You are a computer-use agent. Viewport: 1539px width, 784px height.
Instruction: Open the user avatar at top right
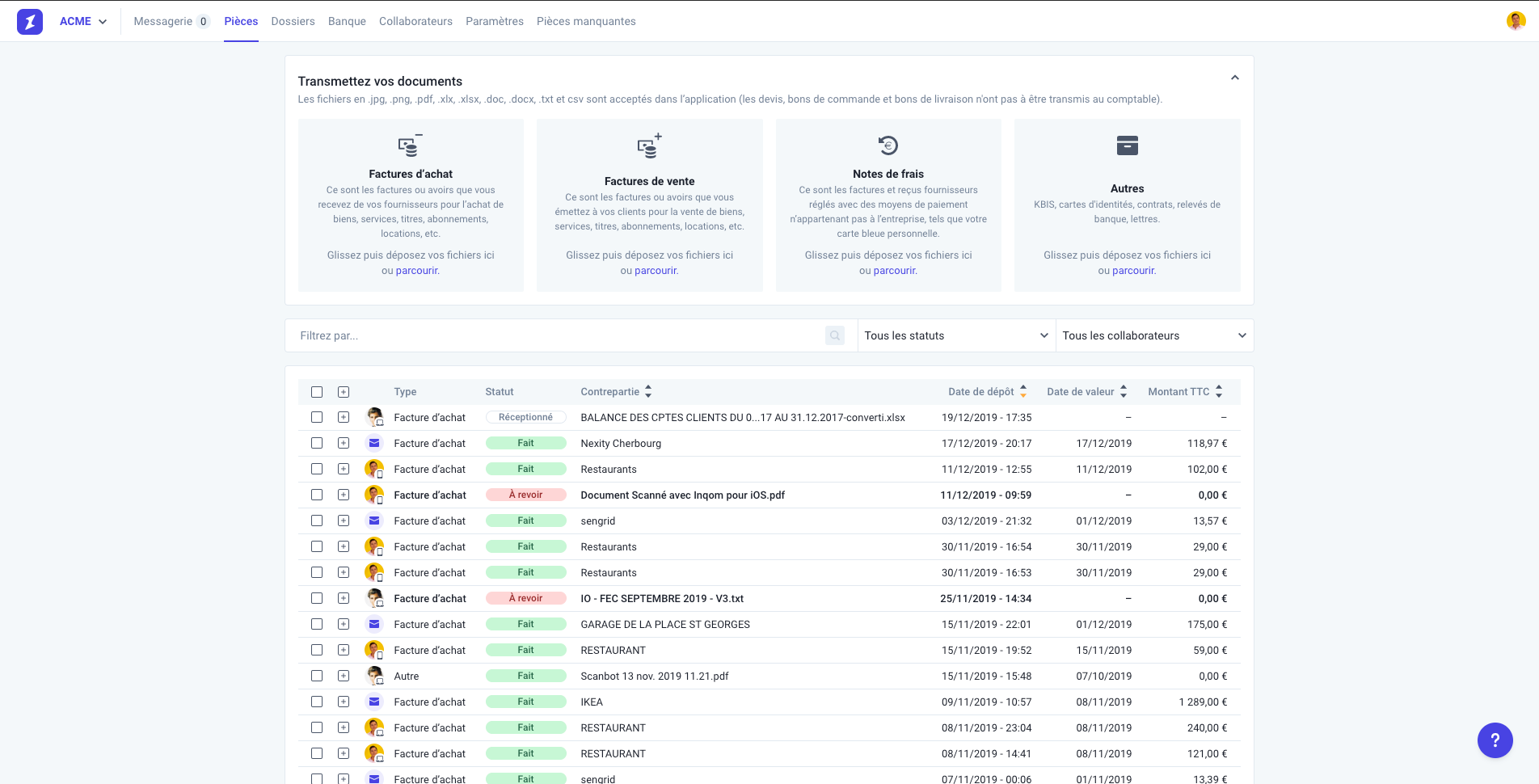point(1516,21)
